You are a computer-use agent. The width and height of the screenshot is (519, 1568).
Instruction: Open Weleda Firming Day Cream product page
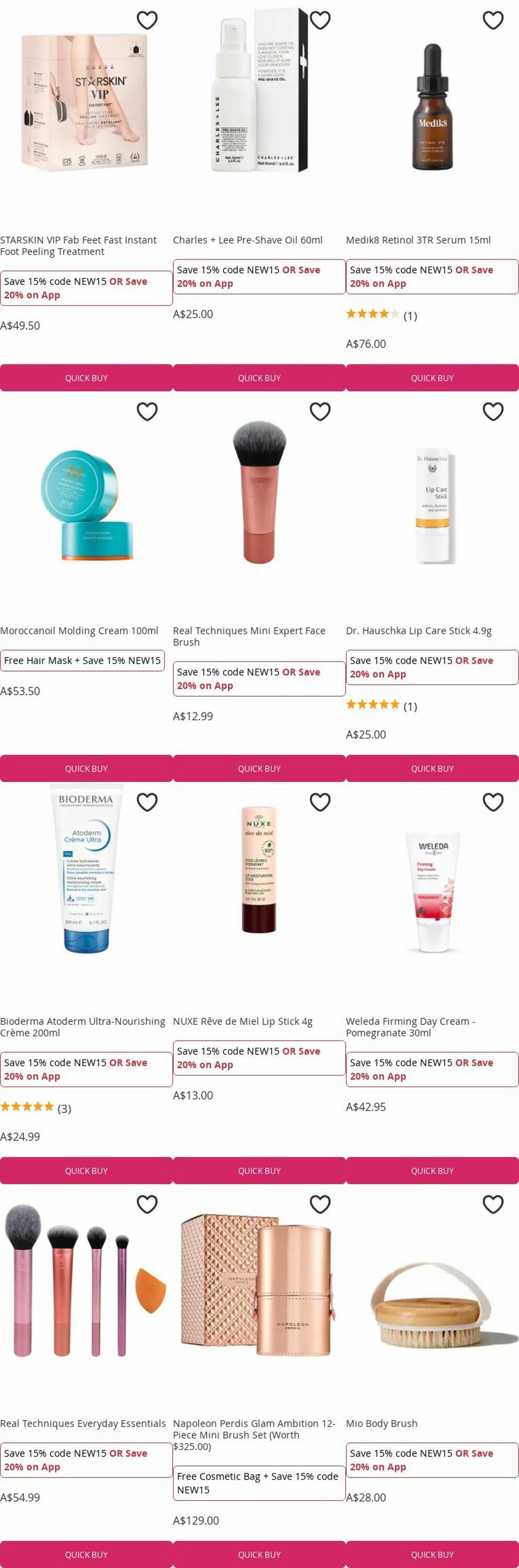(411, 1027)
